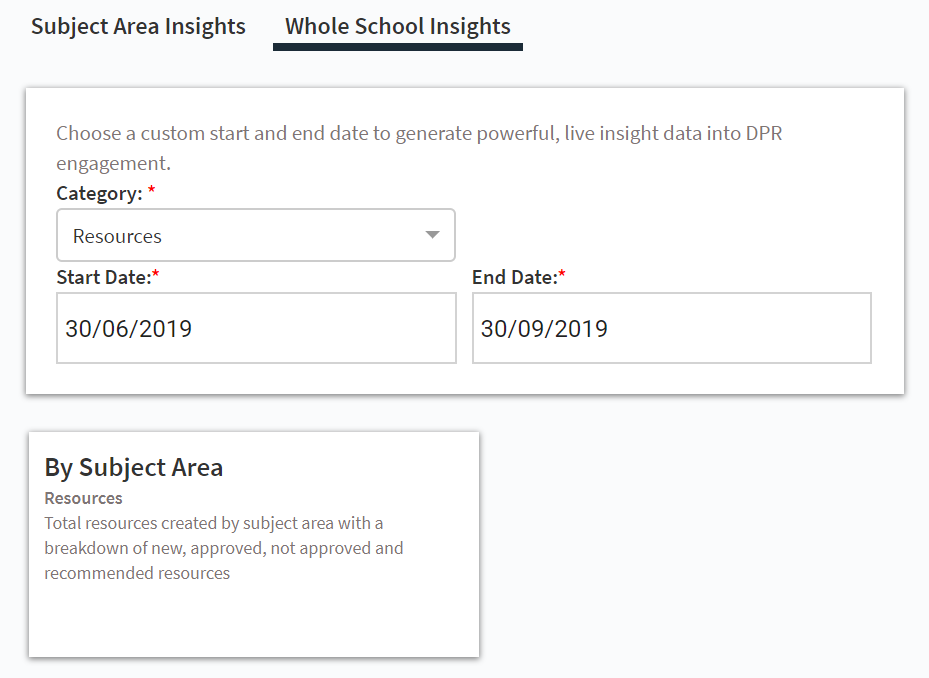Click the insight description text on the card
The image size is (929, 678).
(x=223, y=547)
